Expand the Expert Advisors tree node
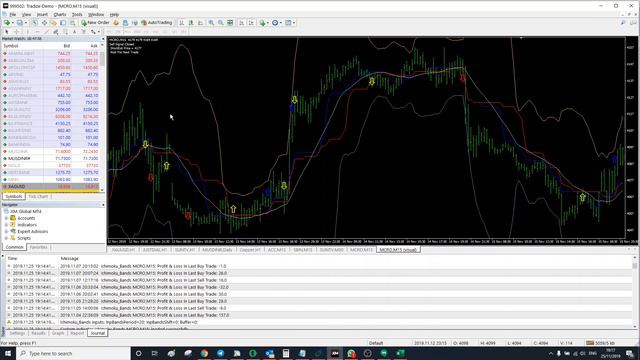The height and width of the screenshot is (360, 640). point(7,231)
